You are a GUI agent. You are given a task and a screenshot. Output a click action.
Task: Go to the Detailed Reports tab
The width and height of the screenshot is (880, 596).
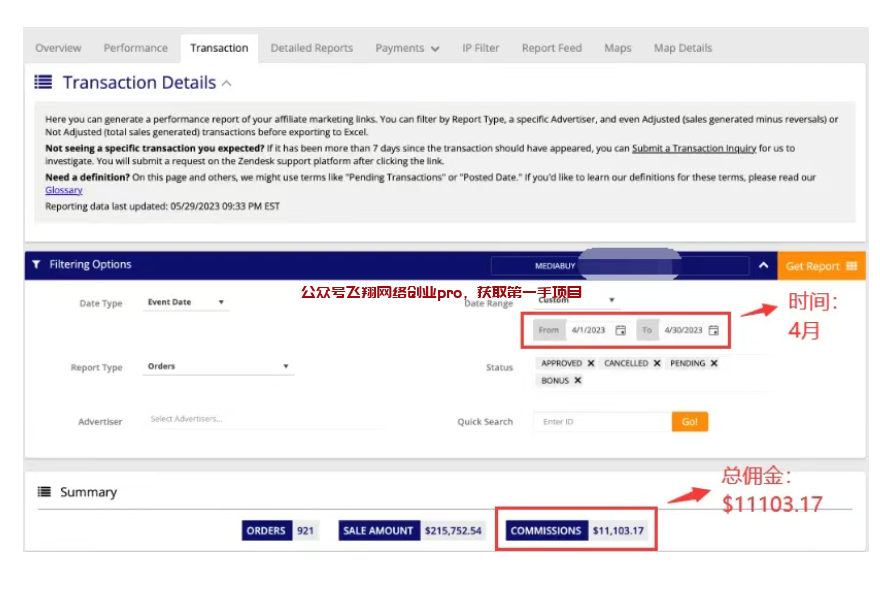[311, 48]
